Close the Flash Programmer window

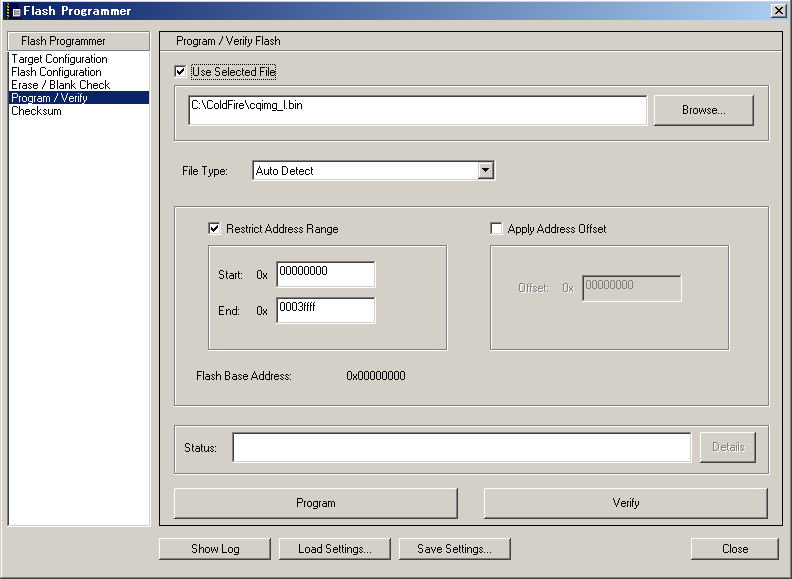click(x=778, y=10)
